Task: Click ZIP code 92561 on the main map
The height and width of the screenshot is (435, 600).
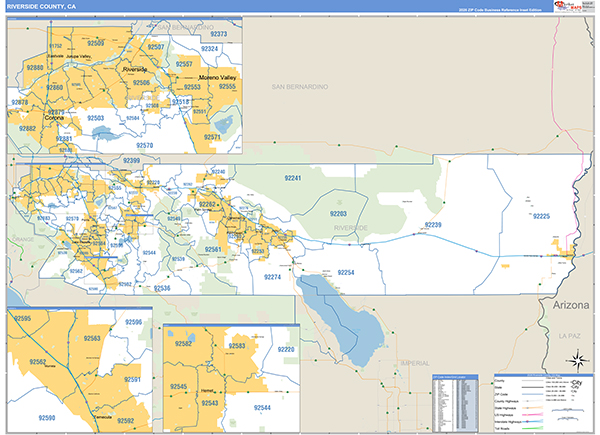Action: [213, 250]
